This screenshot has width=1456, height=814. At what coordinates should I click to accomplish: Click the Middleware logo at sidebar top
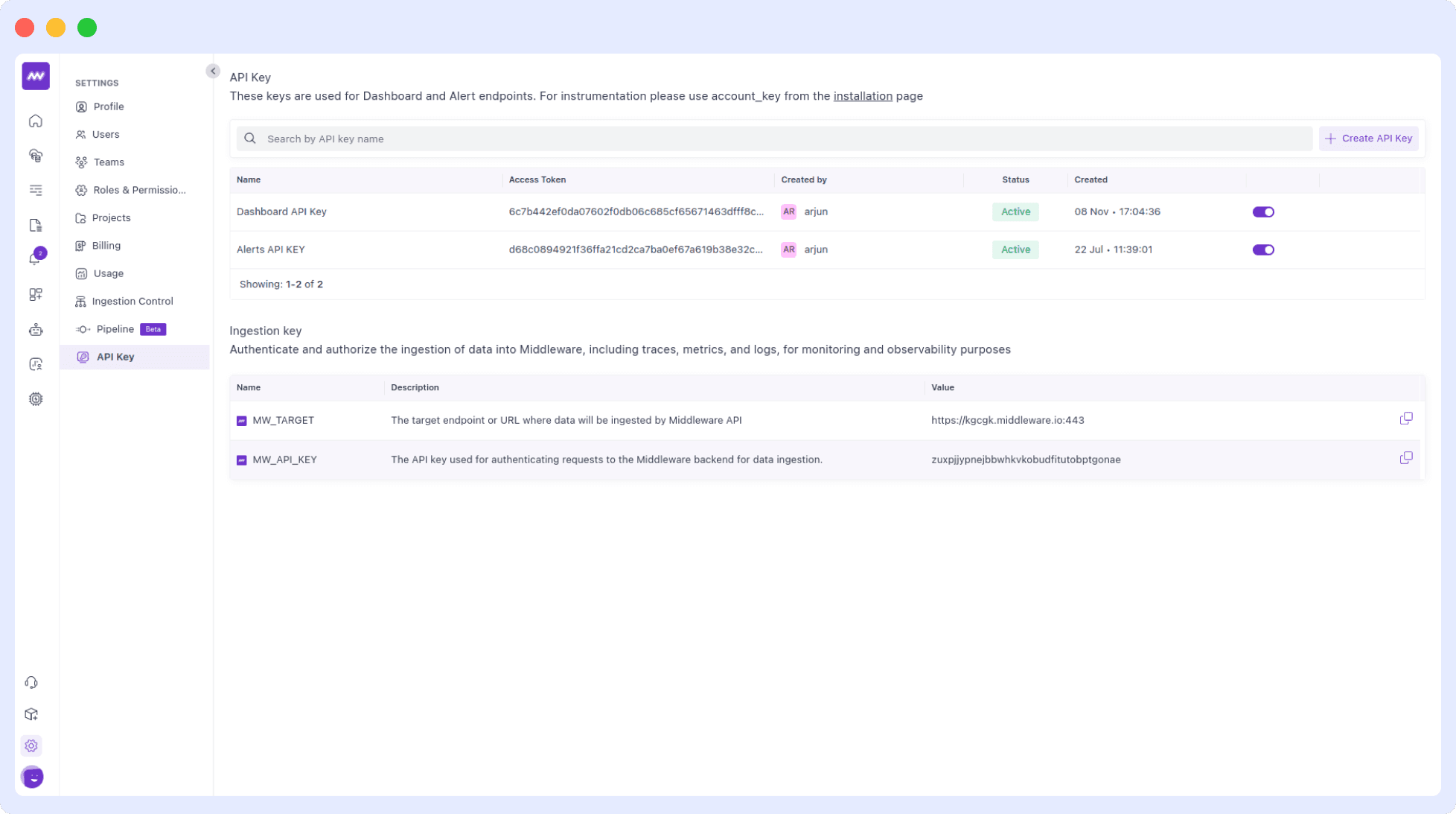[x=35, y=75]
